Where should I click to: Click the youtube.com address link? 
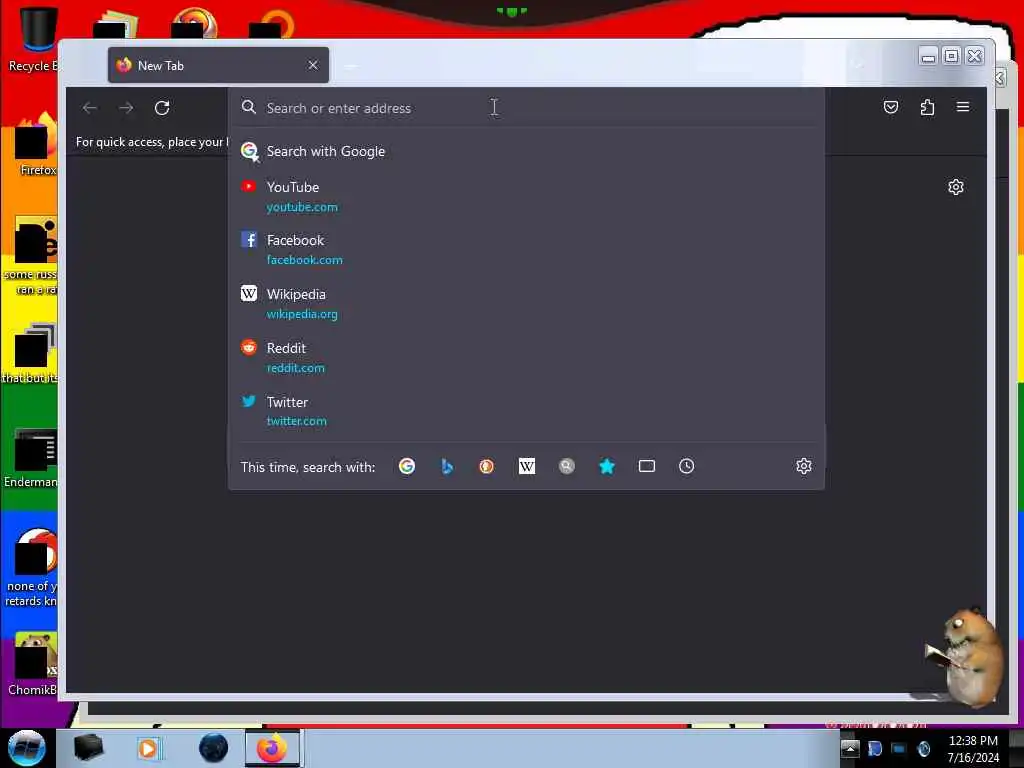click(x=302, y=207)
